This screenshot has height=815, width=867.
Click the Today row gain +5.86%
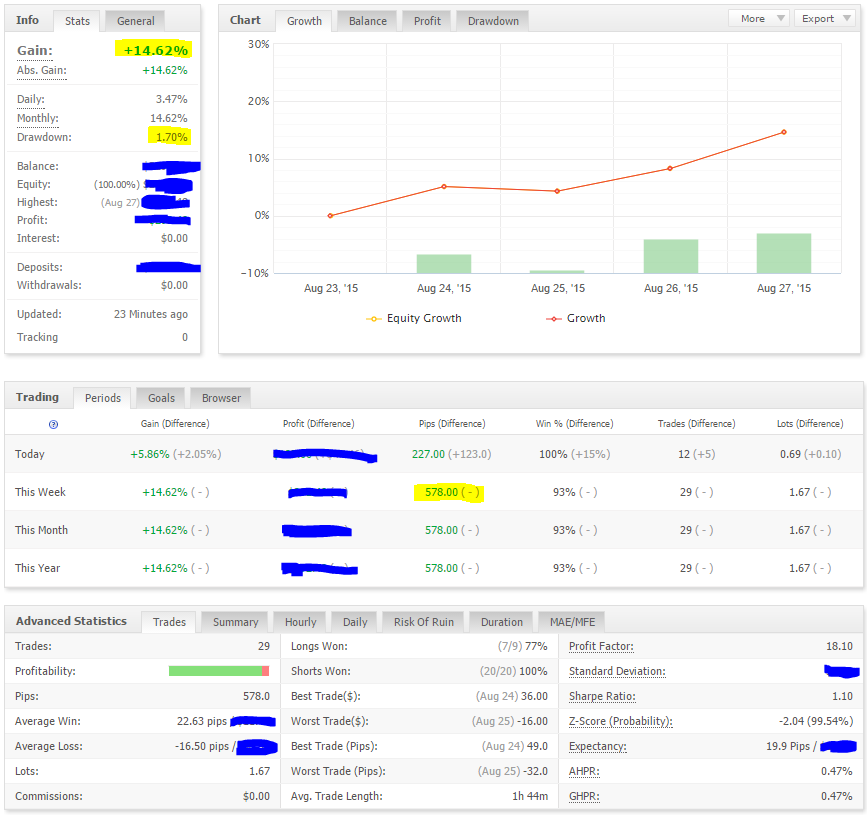(x=150, y=454)
